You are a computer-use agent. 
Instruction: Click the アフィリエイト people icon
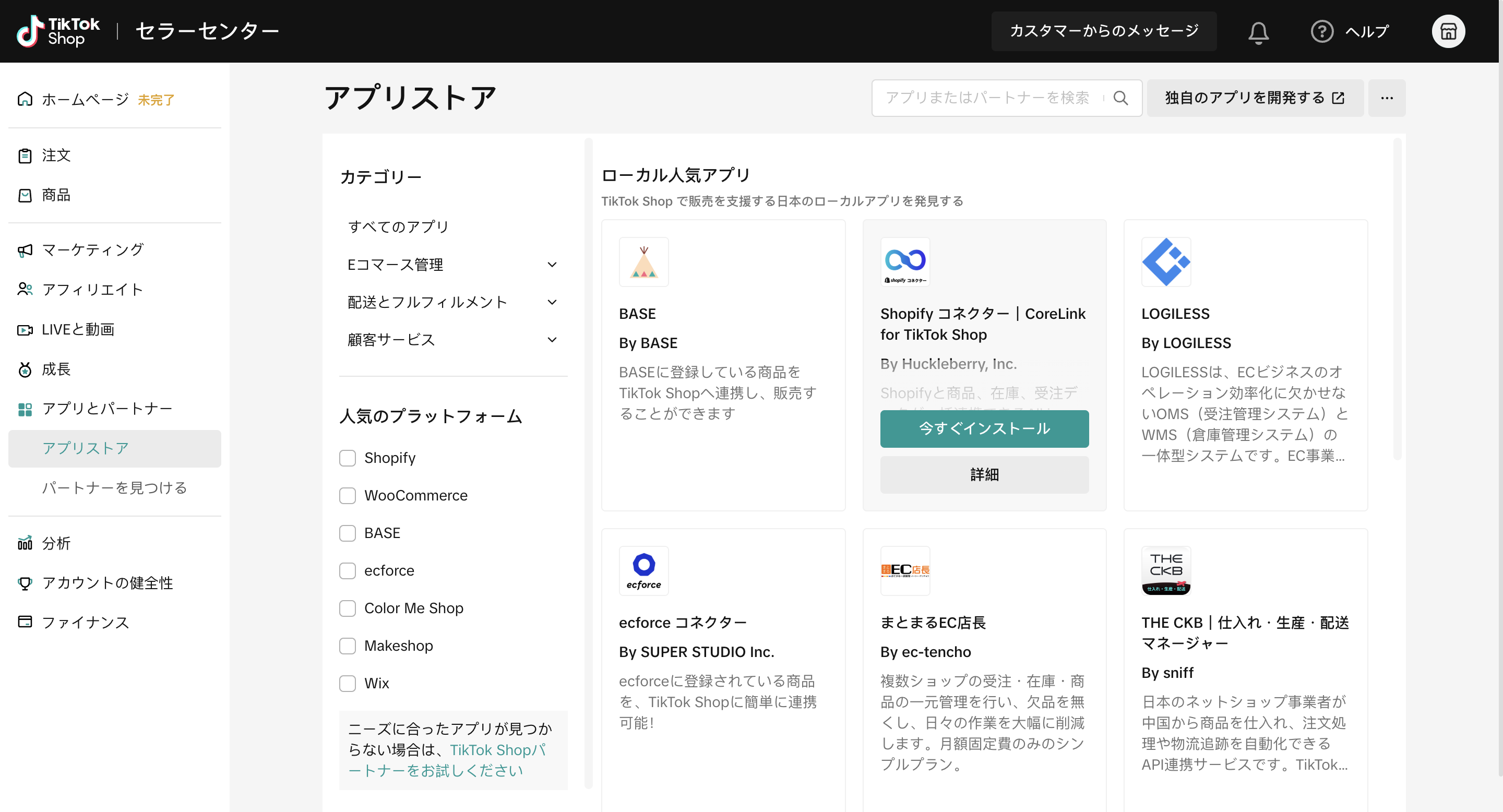coord(25,289)
